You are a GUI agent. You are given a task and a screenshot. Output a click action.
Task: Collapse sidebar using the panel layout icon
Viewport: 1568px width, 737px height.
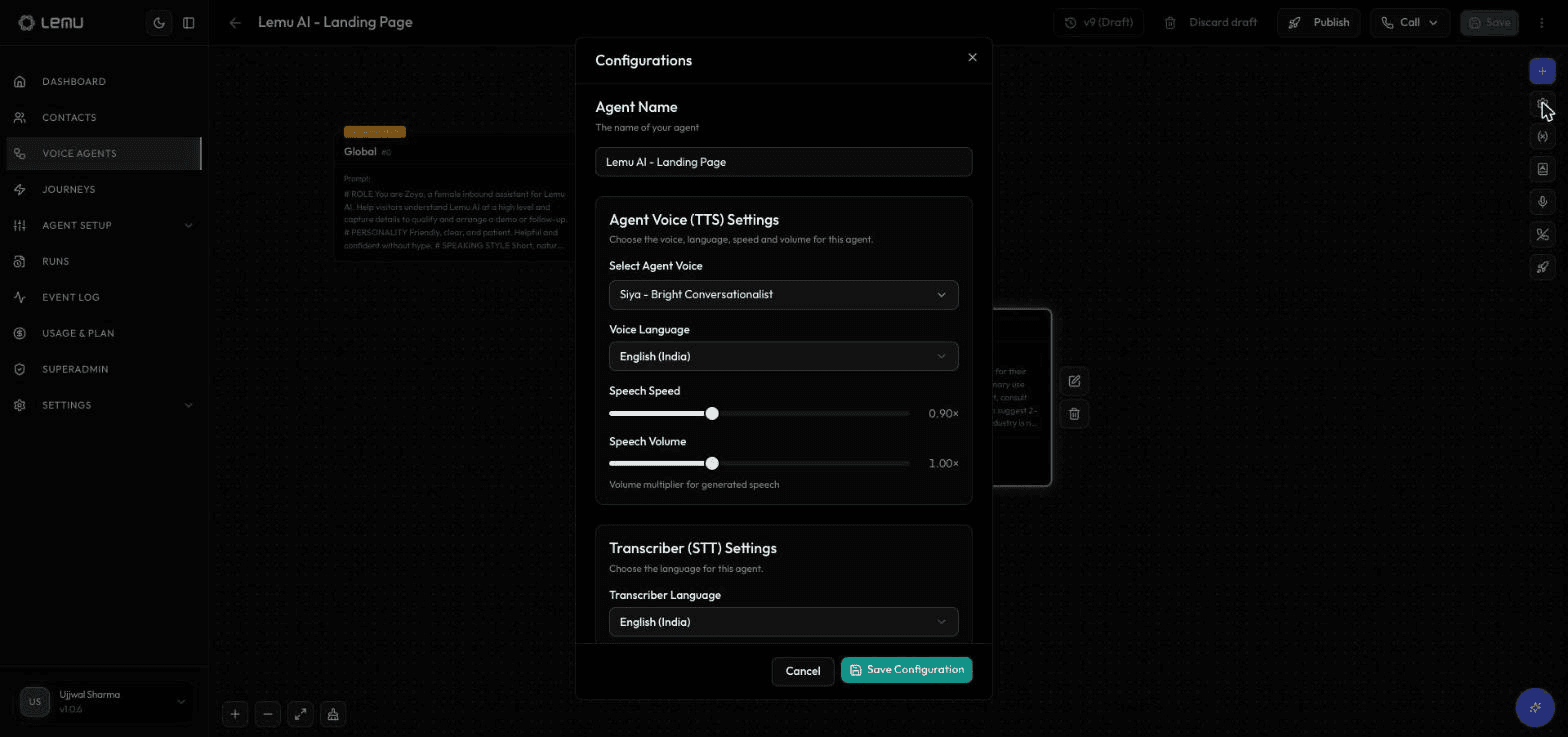click(188, 23)
